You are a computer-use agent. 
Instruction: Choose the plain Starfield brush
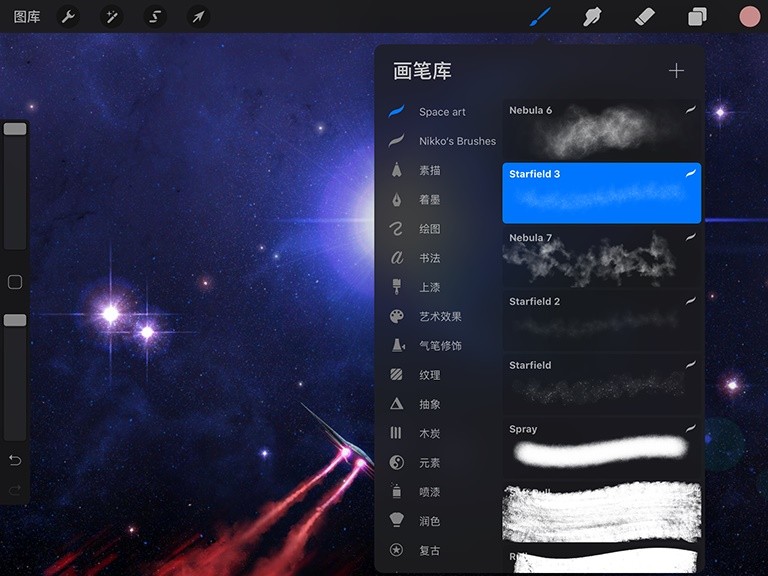(601, 384)
